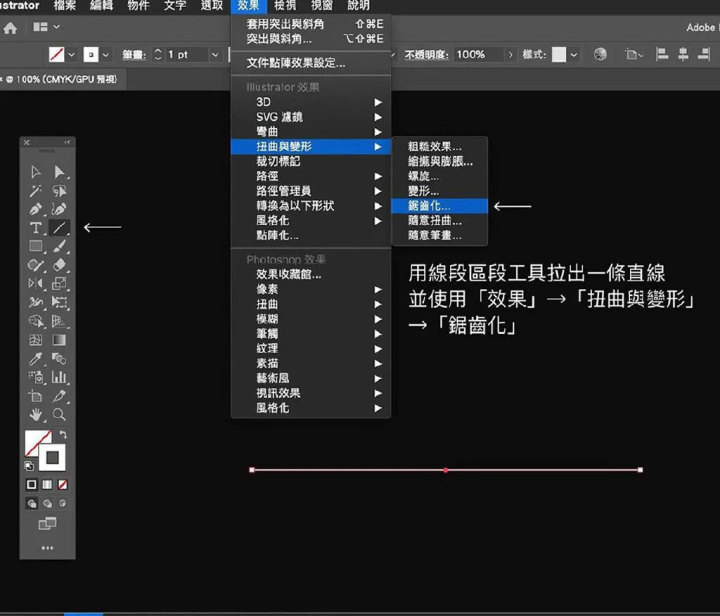Click the stroke weight stepper arrows
The height and width of the screenshot is (616, 720).
[x=158, y=55]
